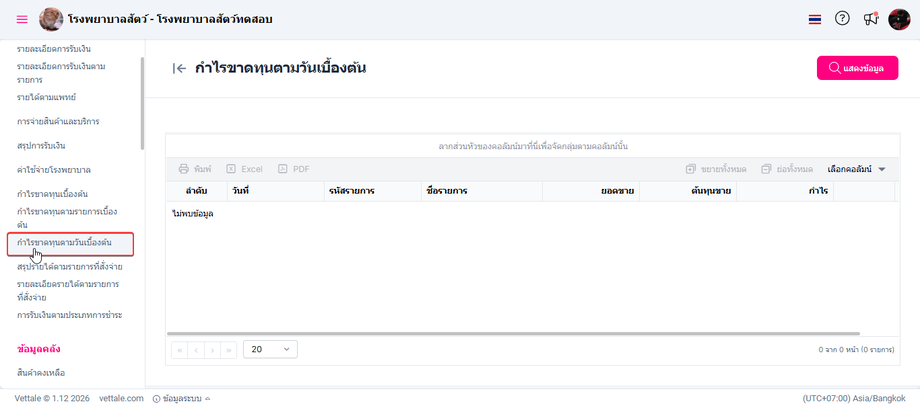Click the 0 จาก 0 หน้า pager summary
Viewport: 920px width, 408px height.
click(x=856, y=349)
